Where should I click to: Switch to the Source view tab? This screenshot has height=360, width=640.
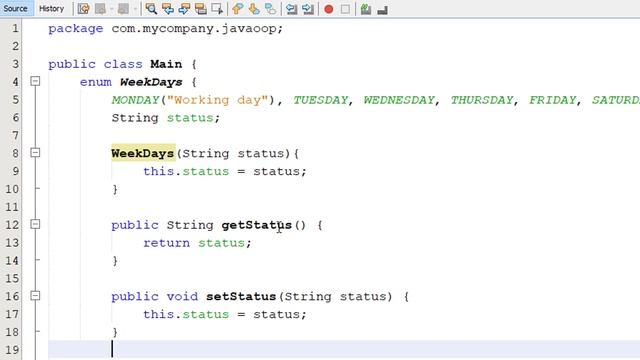point(16,9)
